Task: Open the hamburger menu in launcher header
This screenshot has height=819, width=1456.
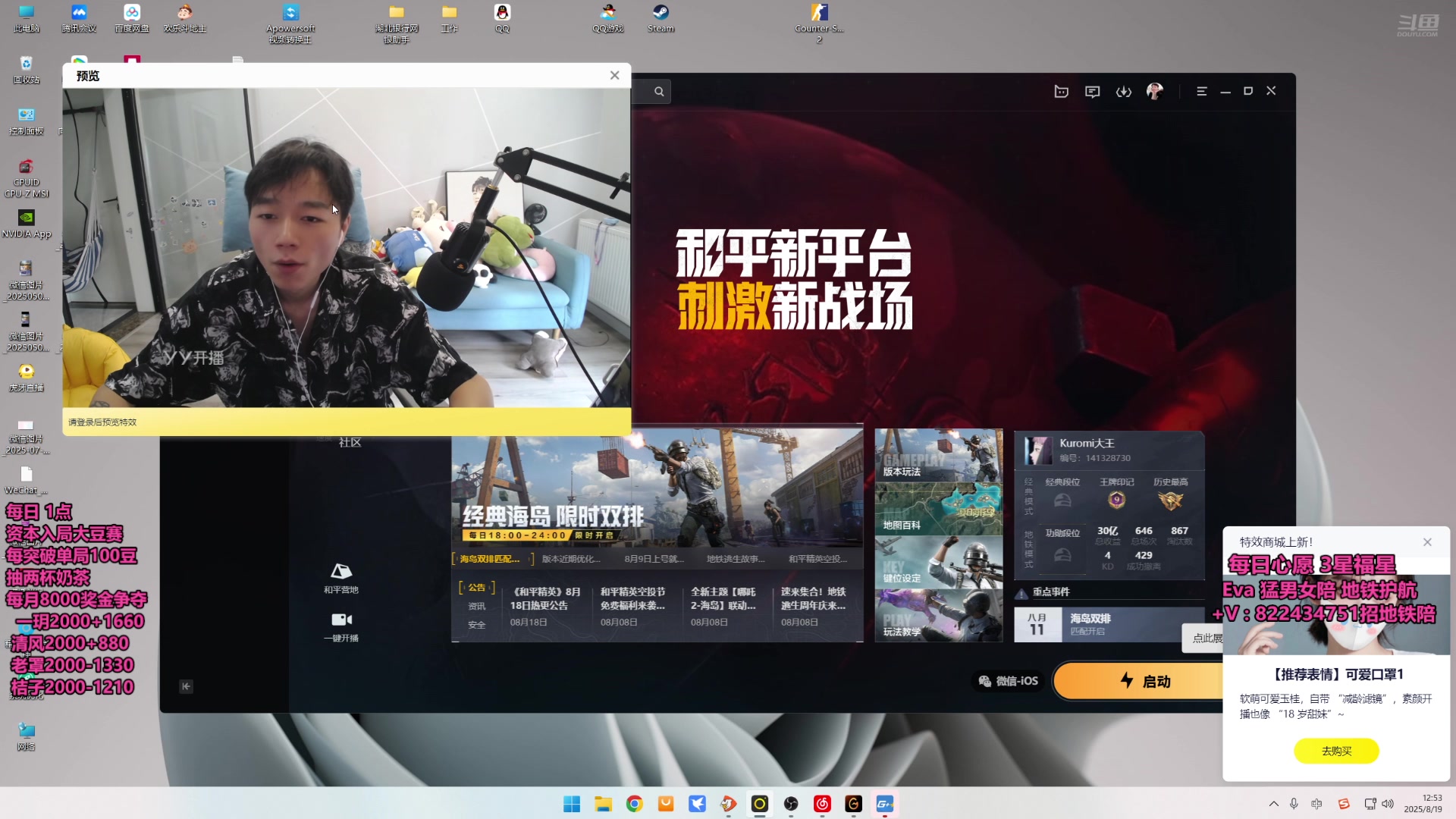Action: point(1201,91)
